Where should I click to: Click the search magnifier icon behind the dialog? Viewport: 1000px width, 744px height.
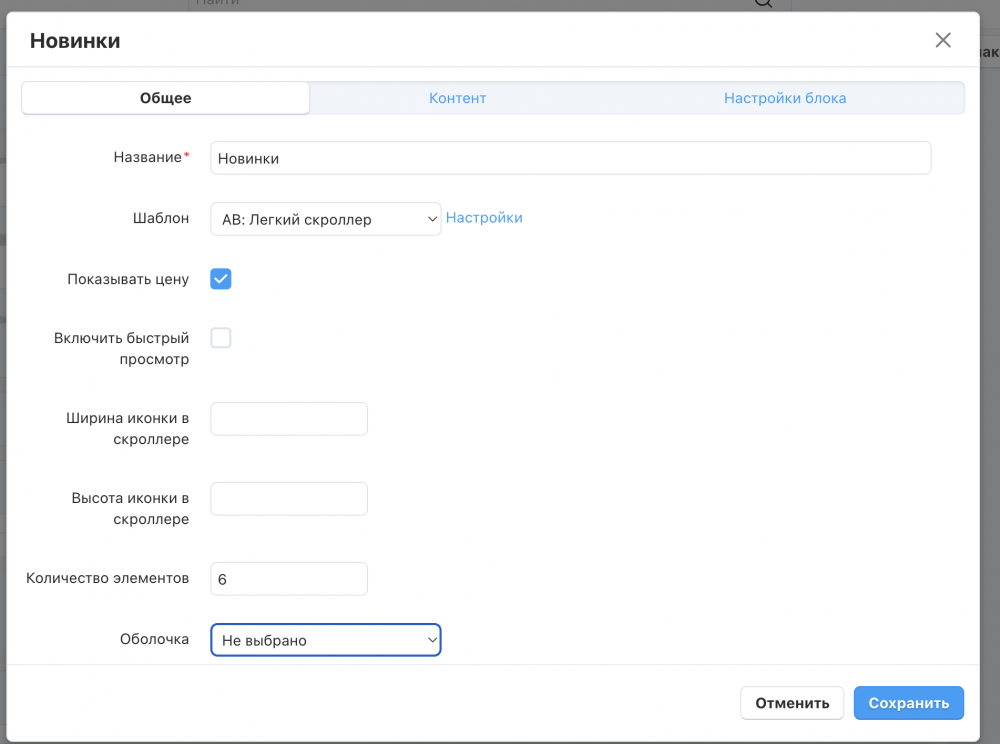pyautogui.click(x=763, y=3)
